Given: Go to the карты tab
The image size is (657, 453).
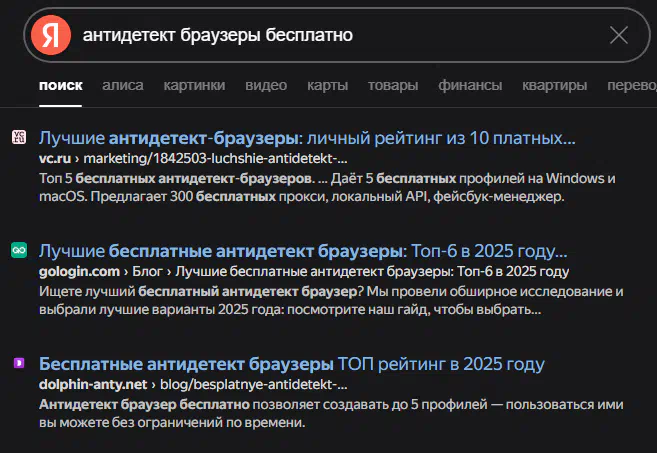Looking at the screenshot, I should (x=328, y=85).
